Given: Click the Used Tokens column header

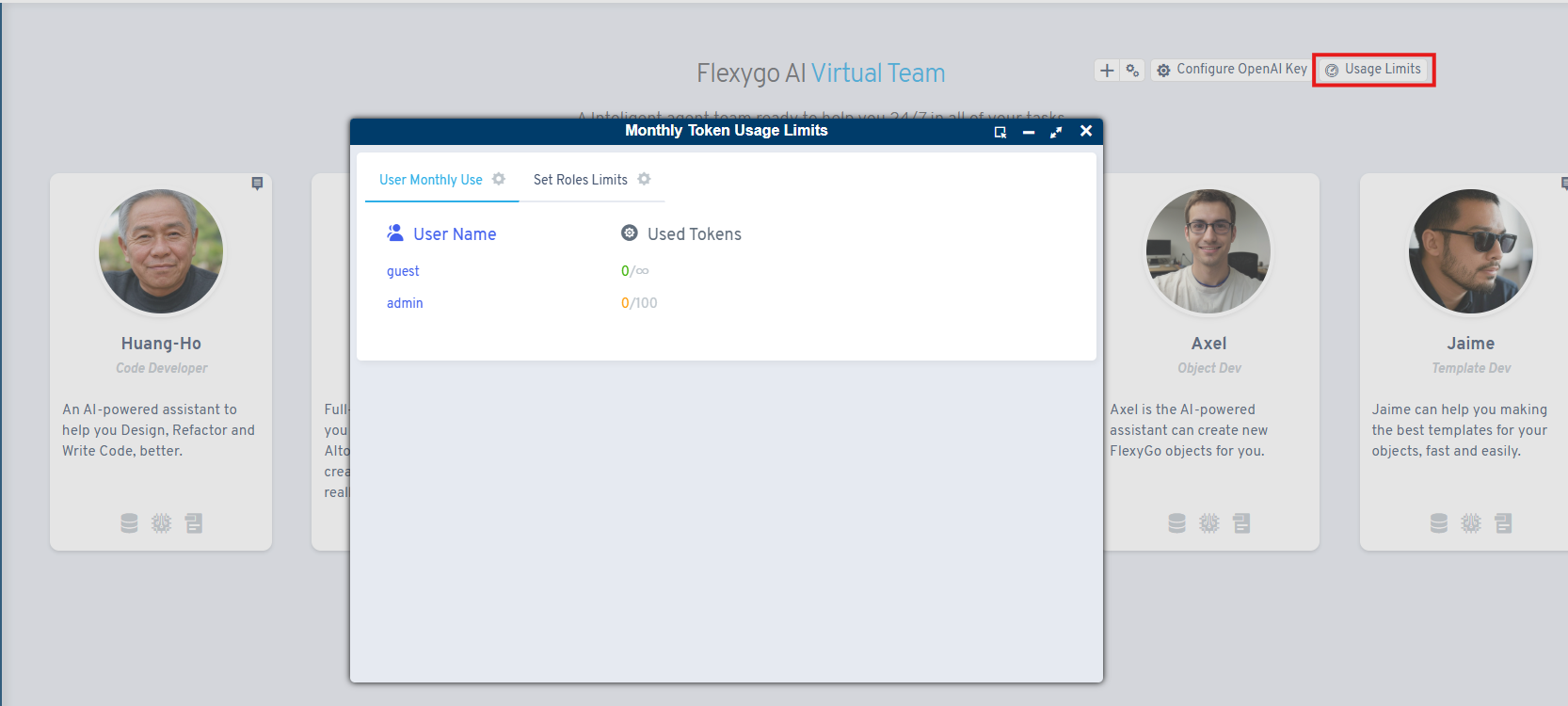Looking at the screenshot, I should click(695, 234).
